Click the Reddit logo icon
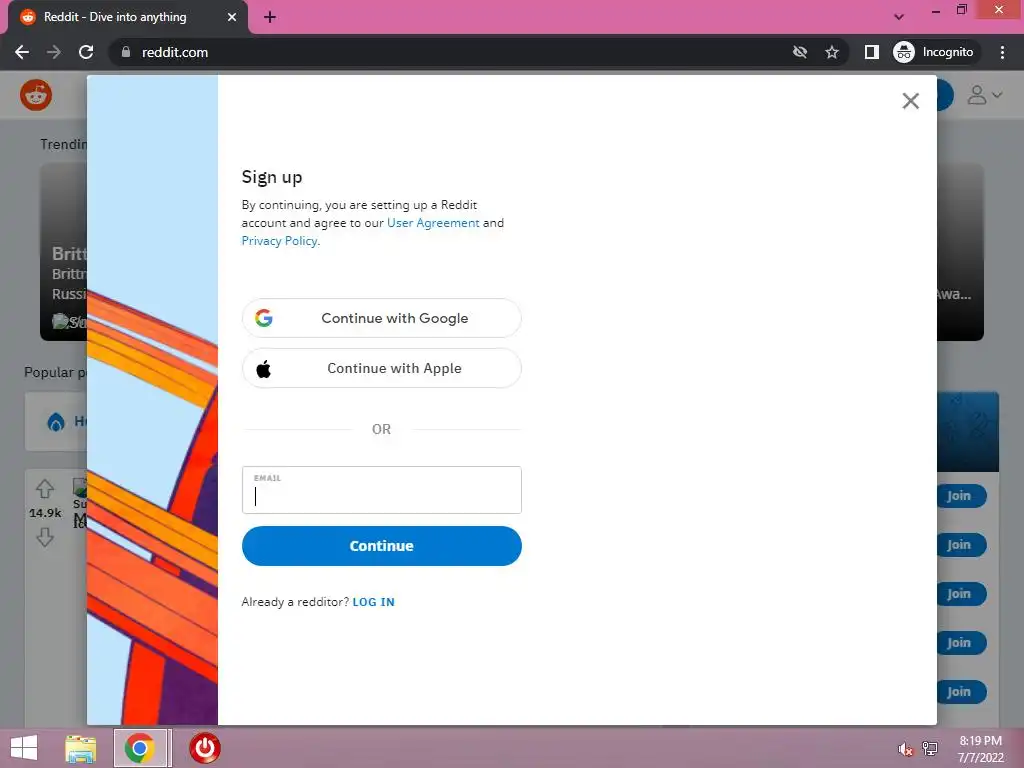 (x=36, y=95)
